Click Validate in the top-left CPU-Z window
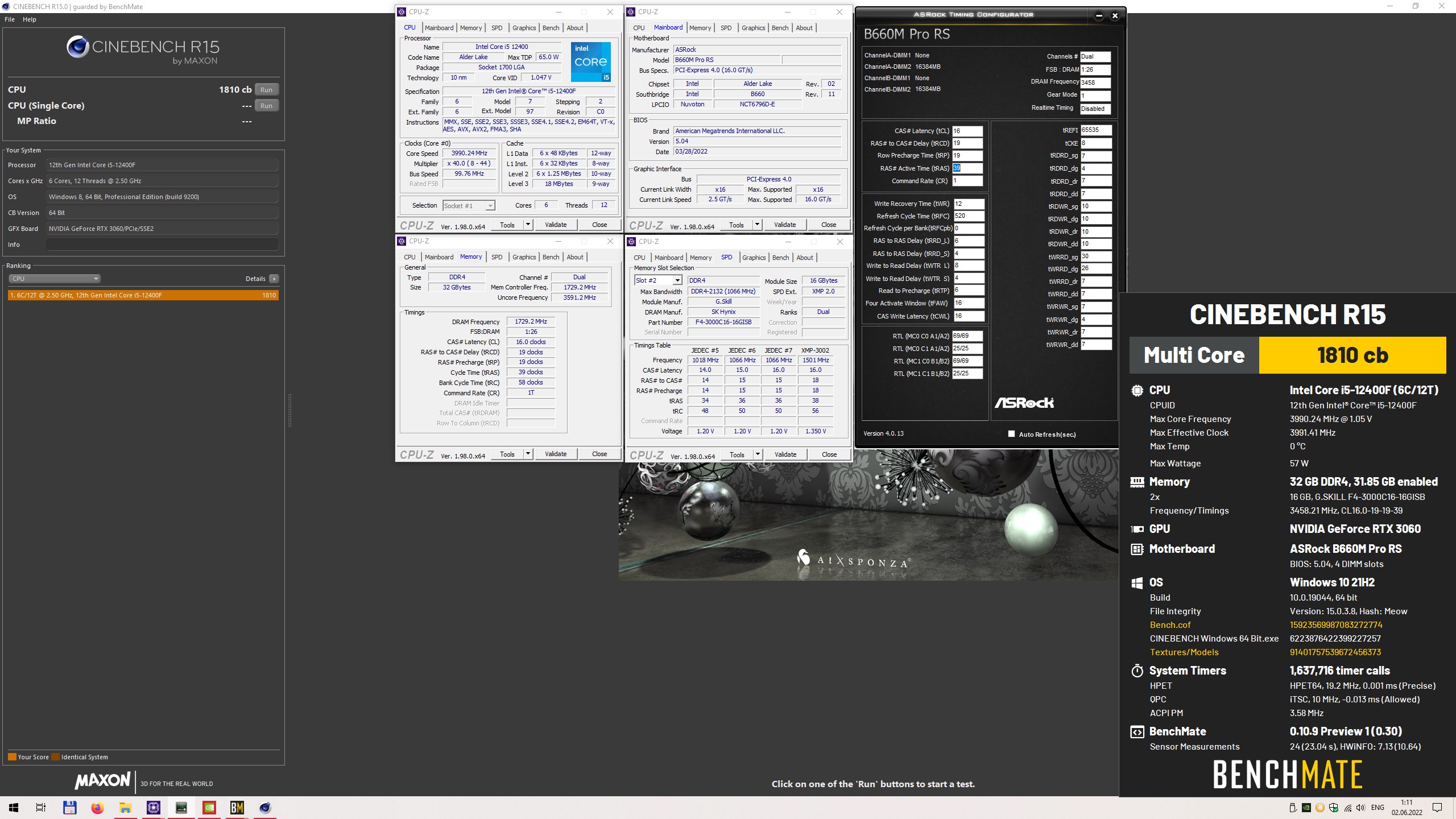1456x819 pixels. click(556, 225)
